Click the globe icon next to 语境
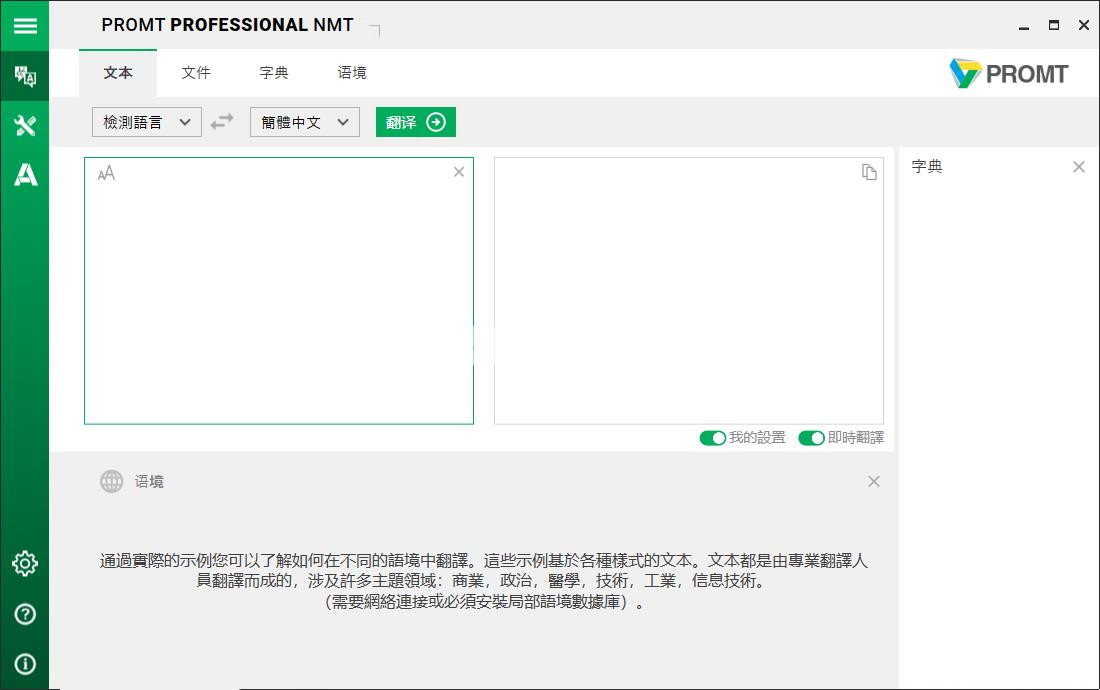The width and height of the screenshot is (1100, 690). [112, 481]
